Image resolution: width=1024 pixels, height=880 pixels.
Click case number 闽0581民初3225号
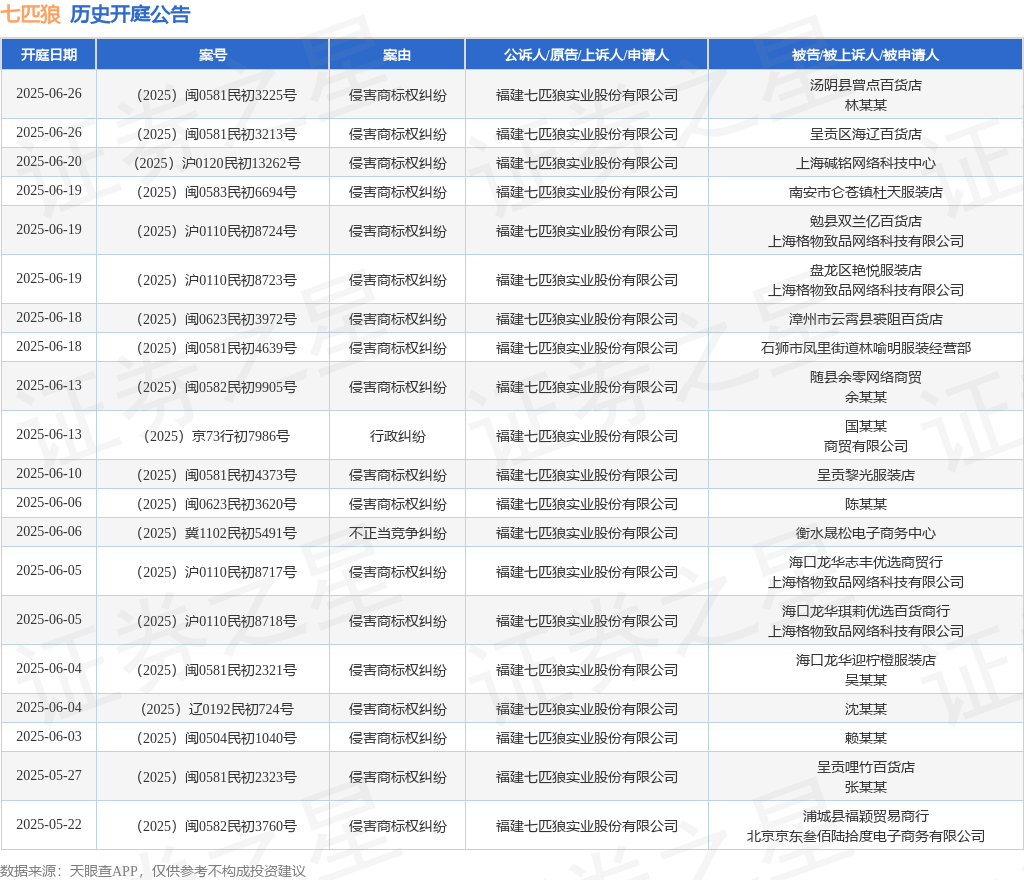pyautogui.click(x=217, y=95)
